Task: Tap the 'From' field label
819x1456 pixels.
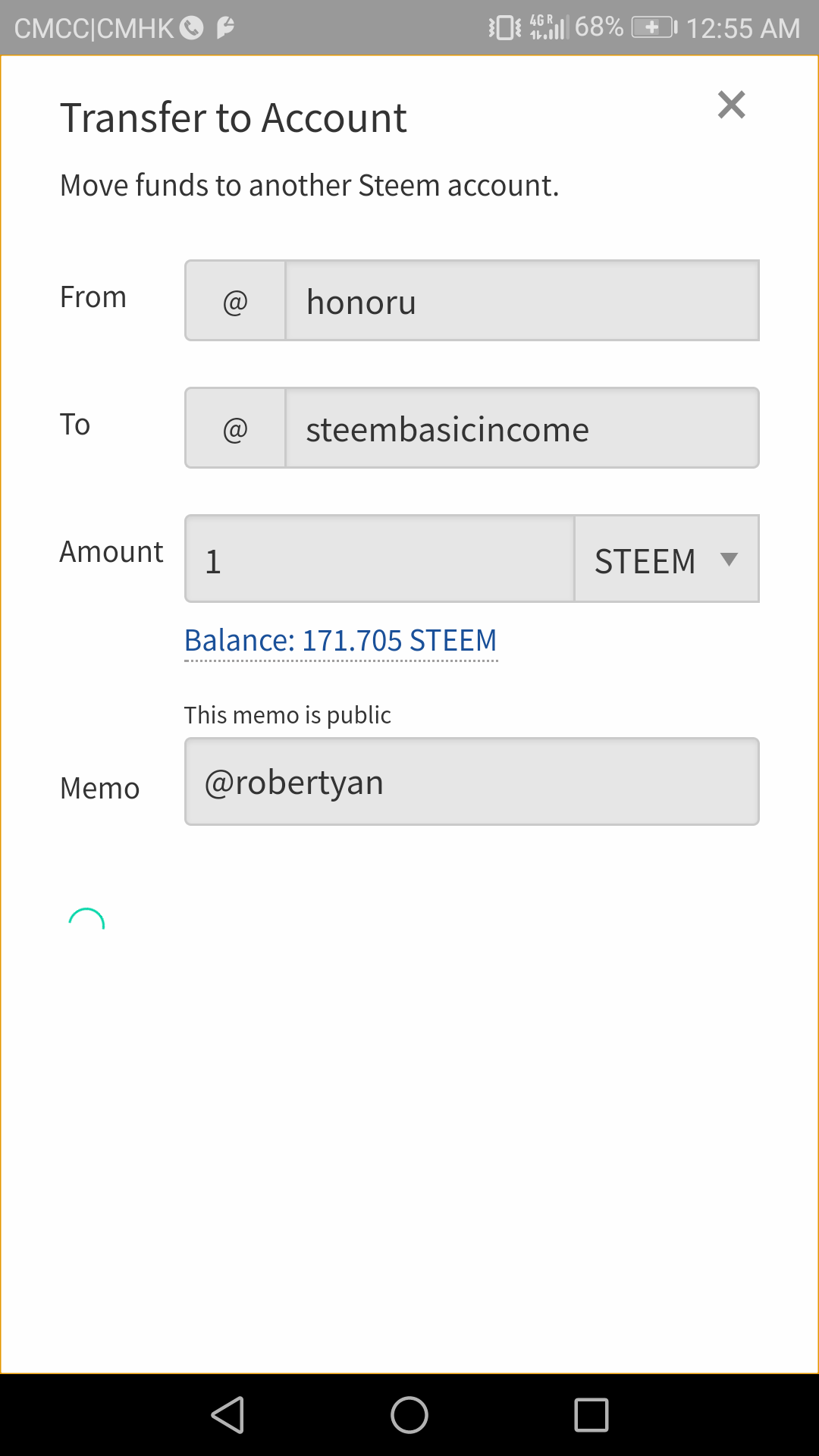Action: pos(93,297)
